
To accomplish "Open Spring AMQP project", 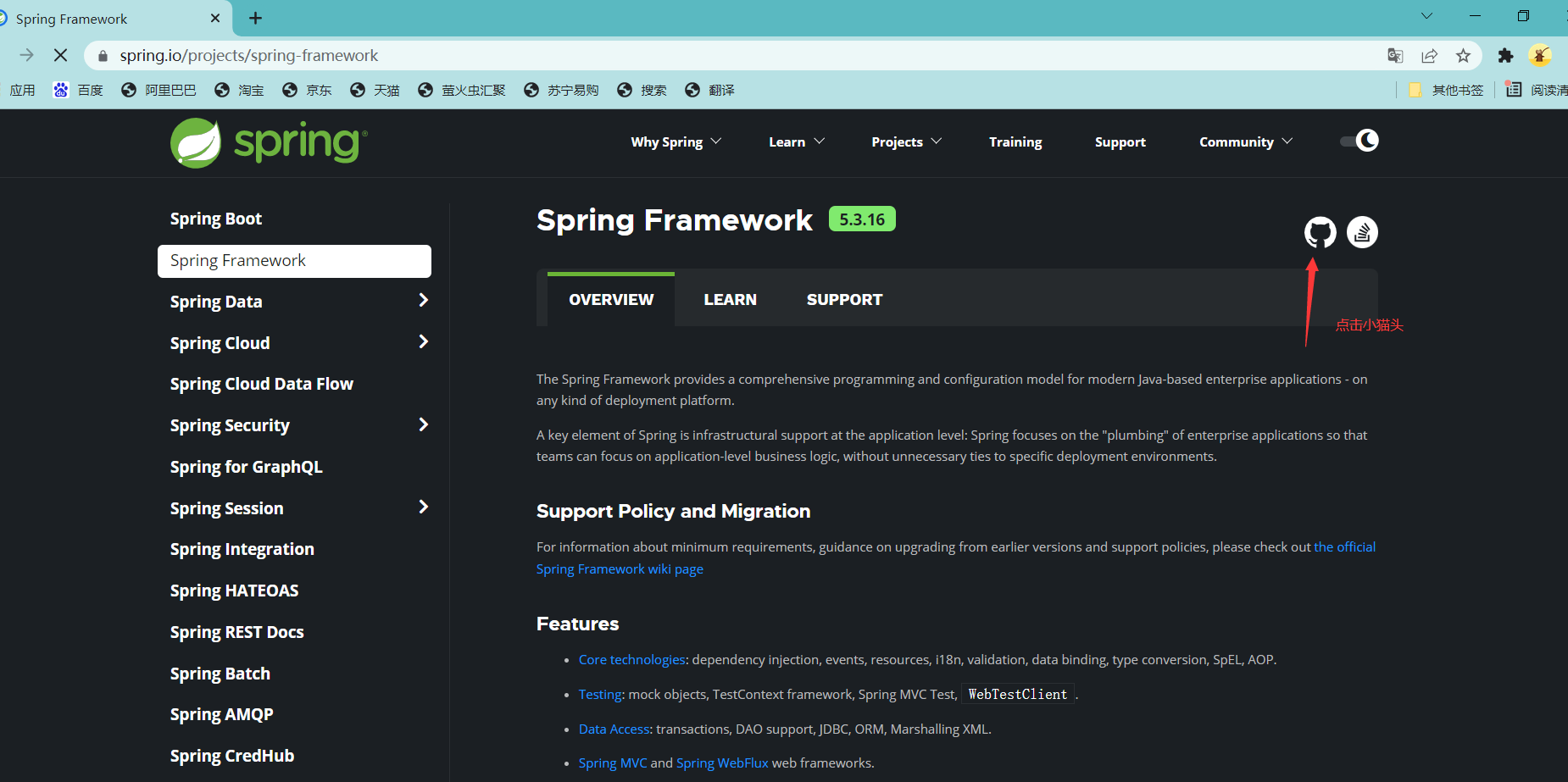I will tap(221, 714).
